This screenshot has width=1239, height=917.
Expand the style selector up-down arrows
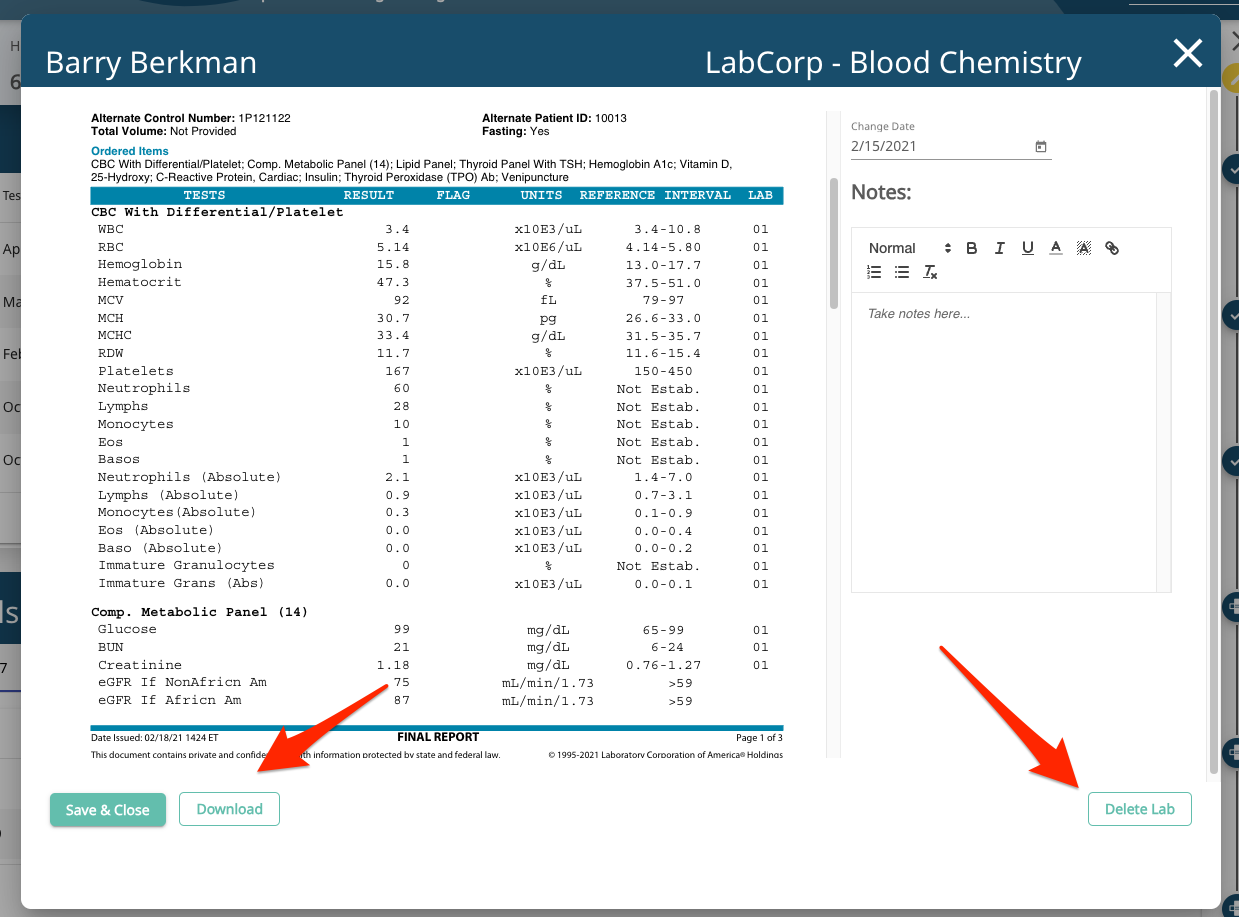tap(946, 247)
